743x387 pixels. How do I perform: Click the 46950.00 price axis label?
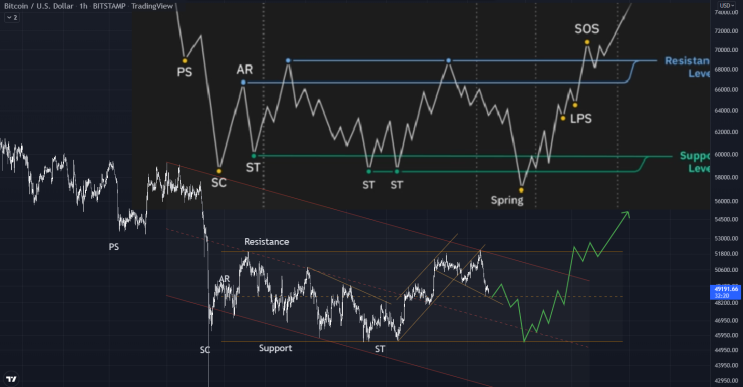[725, 321]
